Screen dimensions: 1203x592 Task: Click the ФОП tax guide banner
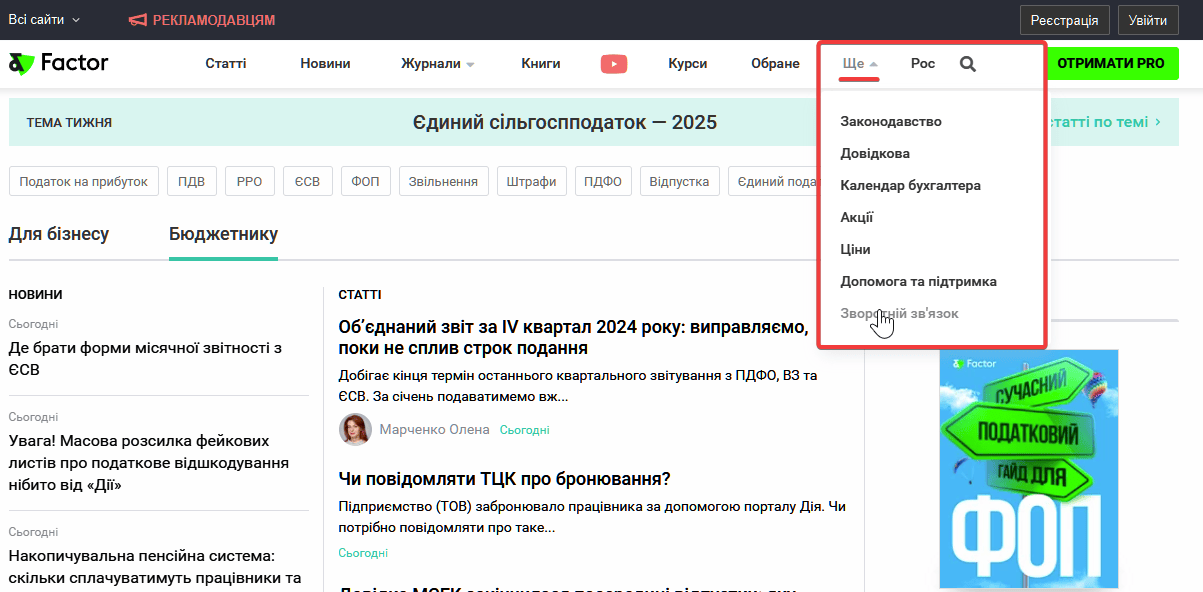pyautogui.click(x=1028, y=468)
